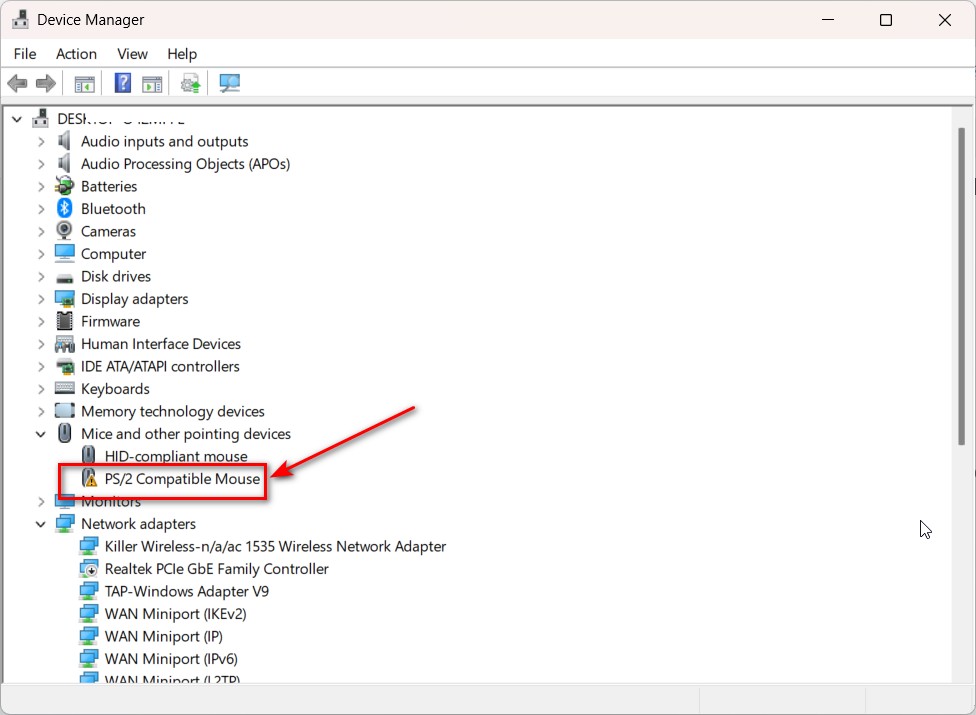Click the Computer category monitor icon
Screen dimensions: 976x715
[65, 253]
